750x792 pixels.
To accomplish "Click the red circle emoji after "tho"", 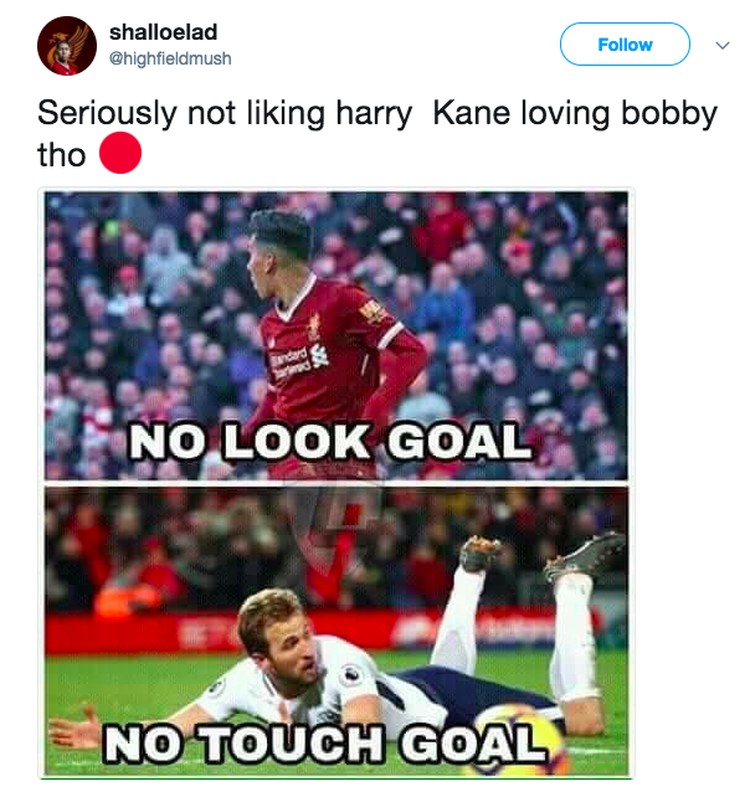I will point(120,153).
